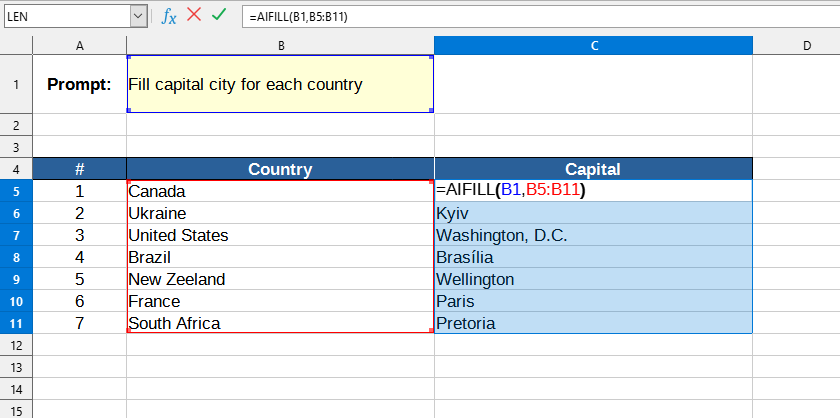Viewport: 840px width, 418px height.
Task: Select column A header
Action: [79, 46]
